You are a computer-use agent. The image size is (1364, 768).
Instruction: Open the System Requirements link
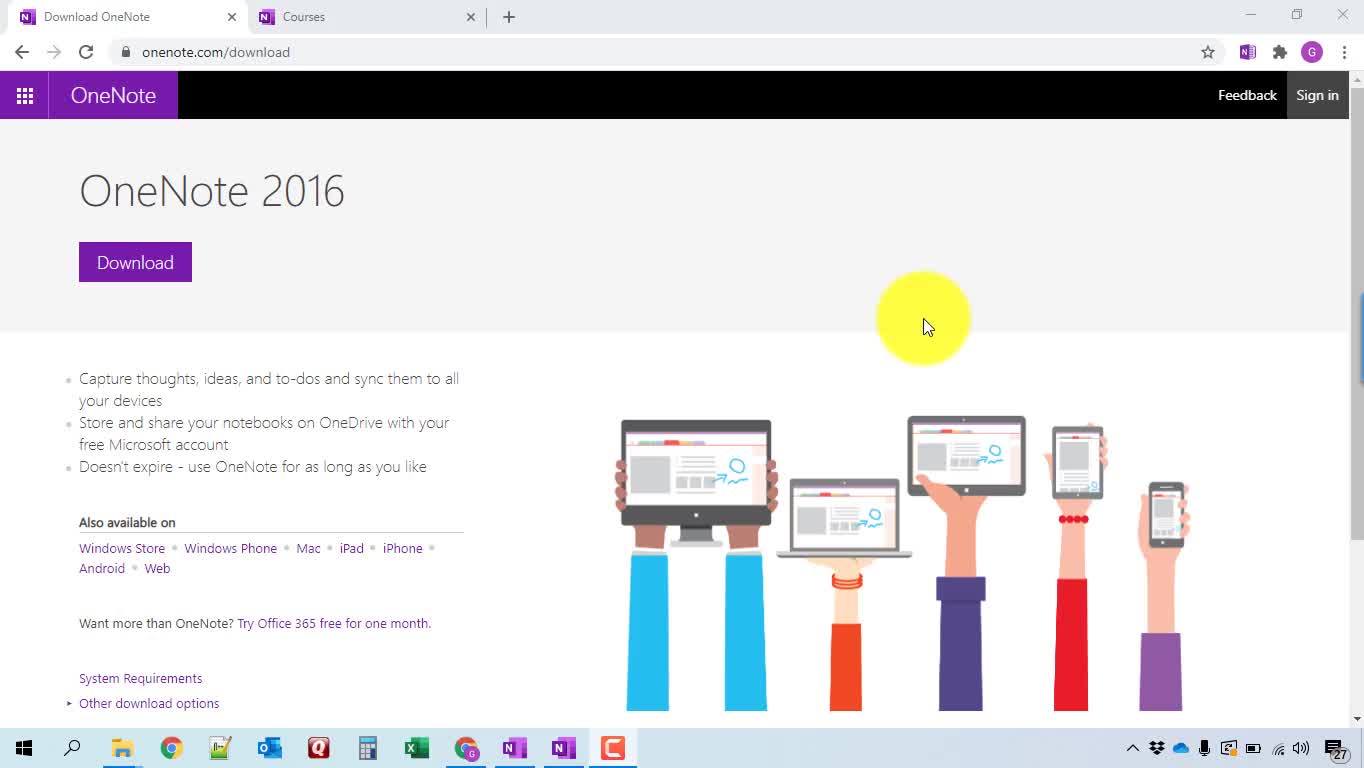click(x=140, y=678)
